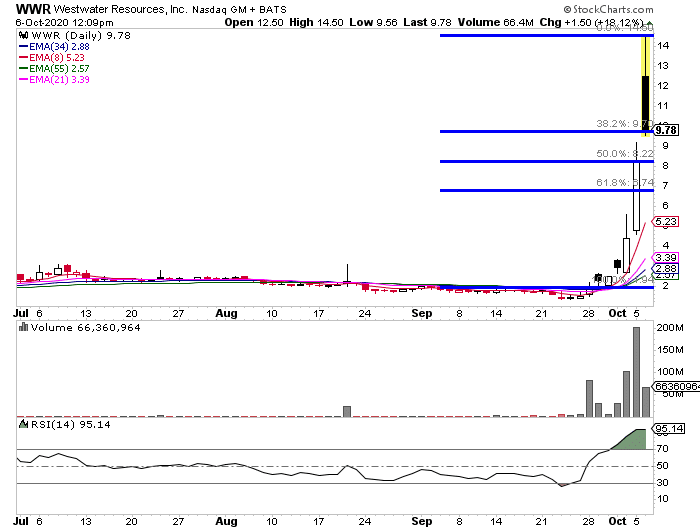Click the WWR ticker symbol in header
Image resolution: width=700 pixels, height=530 pixels.
click(x=33, y=9)
